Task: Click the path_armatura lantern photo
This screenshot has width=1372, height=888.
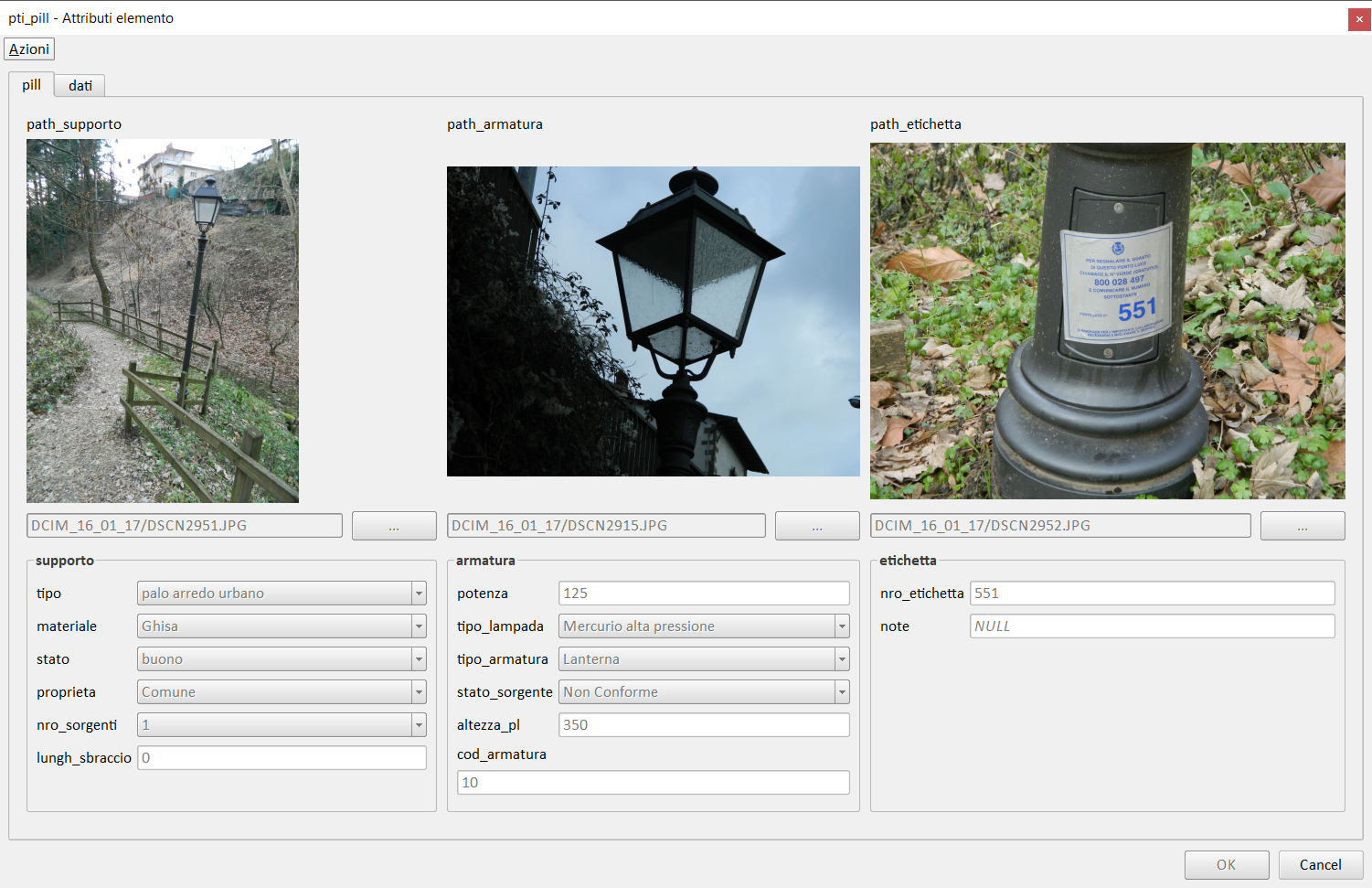Action: pyautogui.click(x=653, y=321)
